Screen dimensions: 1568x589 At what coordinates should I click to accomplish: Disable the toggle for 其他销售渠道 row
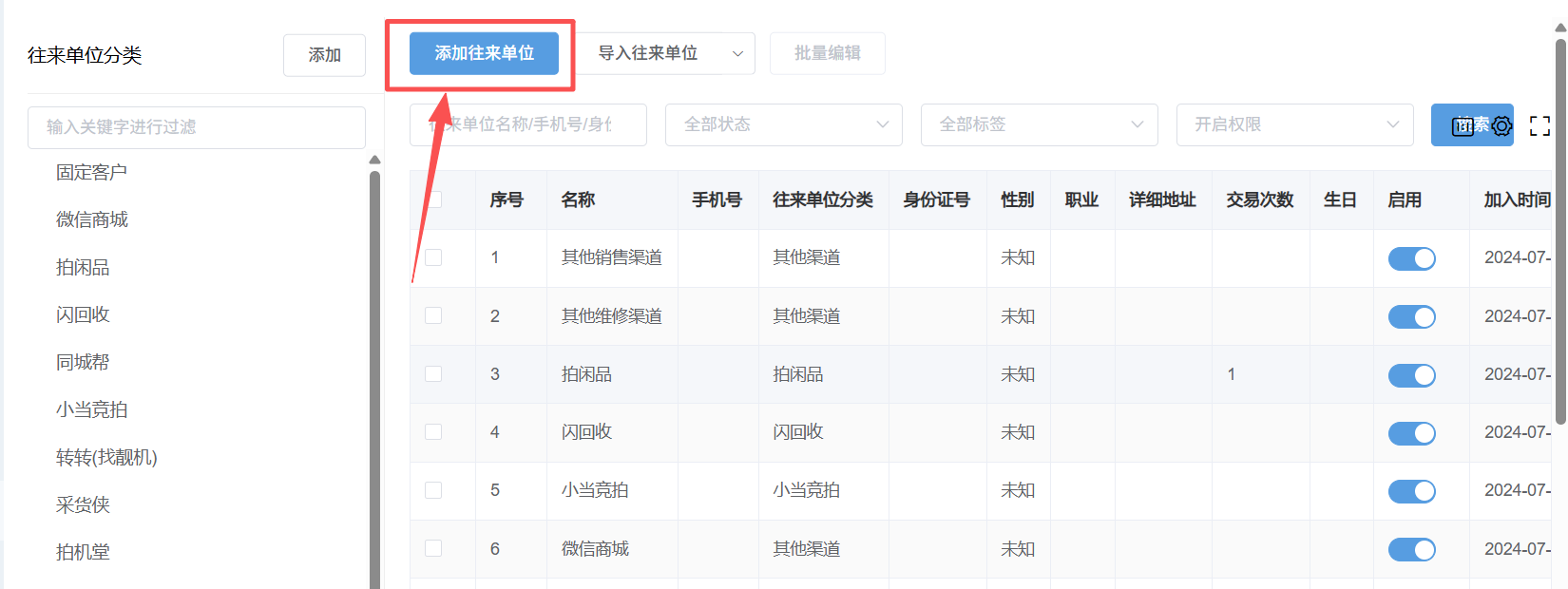pyautogui.click(x=1411, y=258)
